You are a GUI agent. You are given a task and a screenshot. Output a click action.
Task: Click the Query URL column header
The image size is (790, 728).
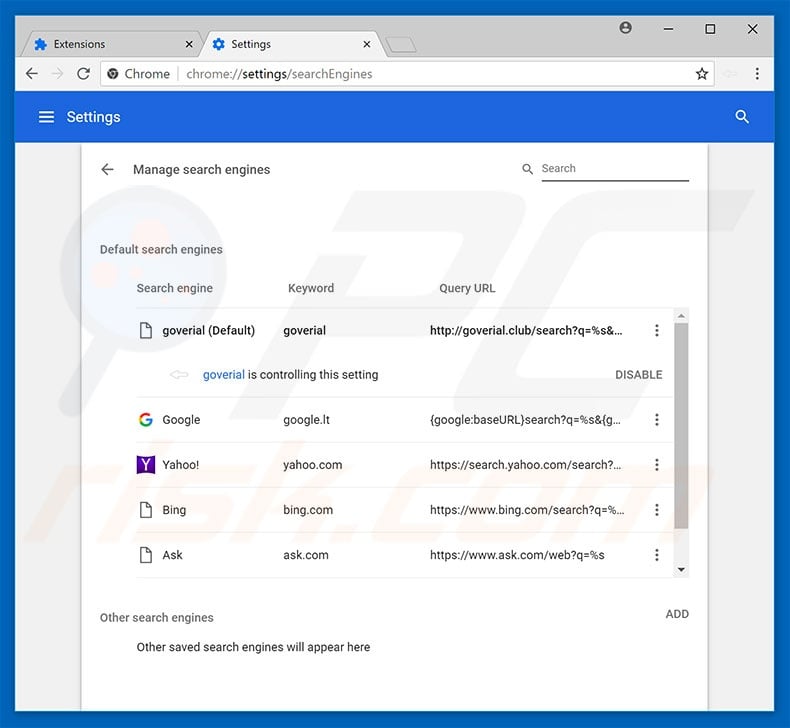coord(467,288)
